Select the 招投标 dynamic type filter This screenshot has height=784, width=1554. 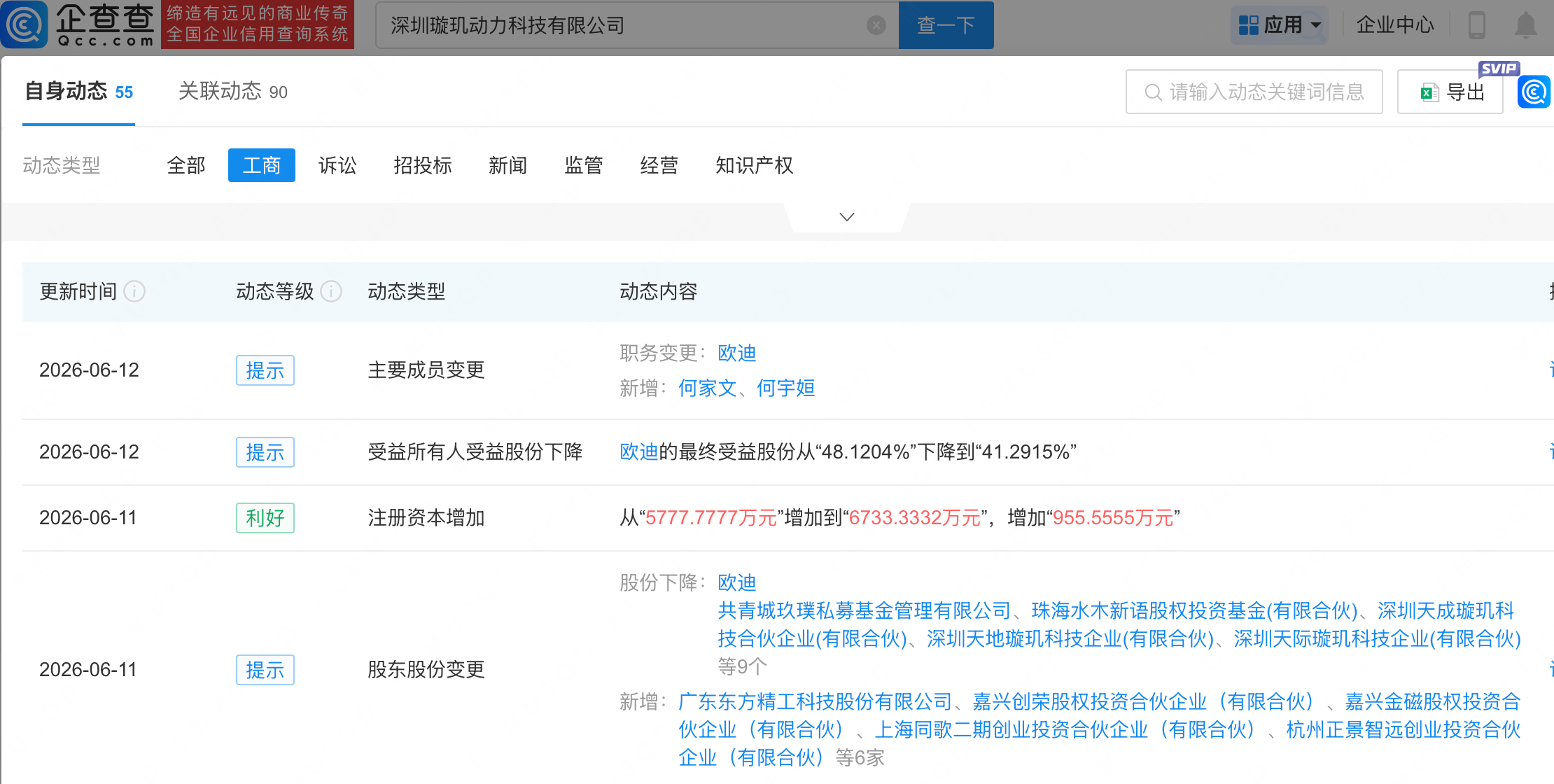tap(423, 165)
